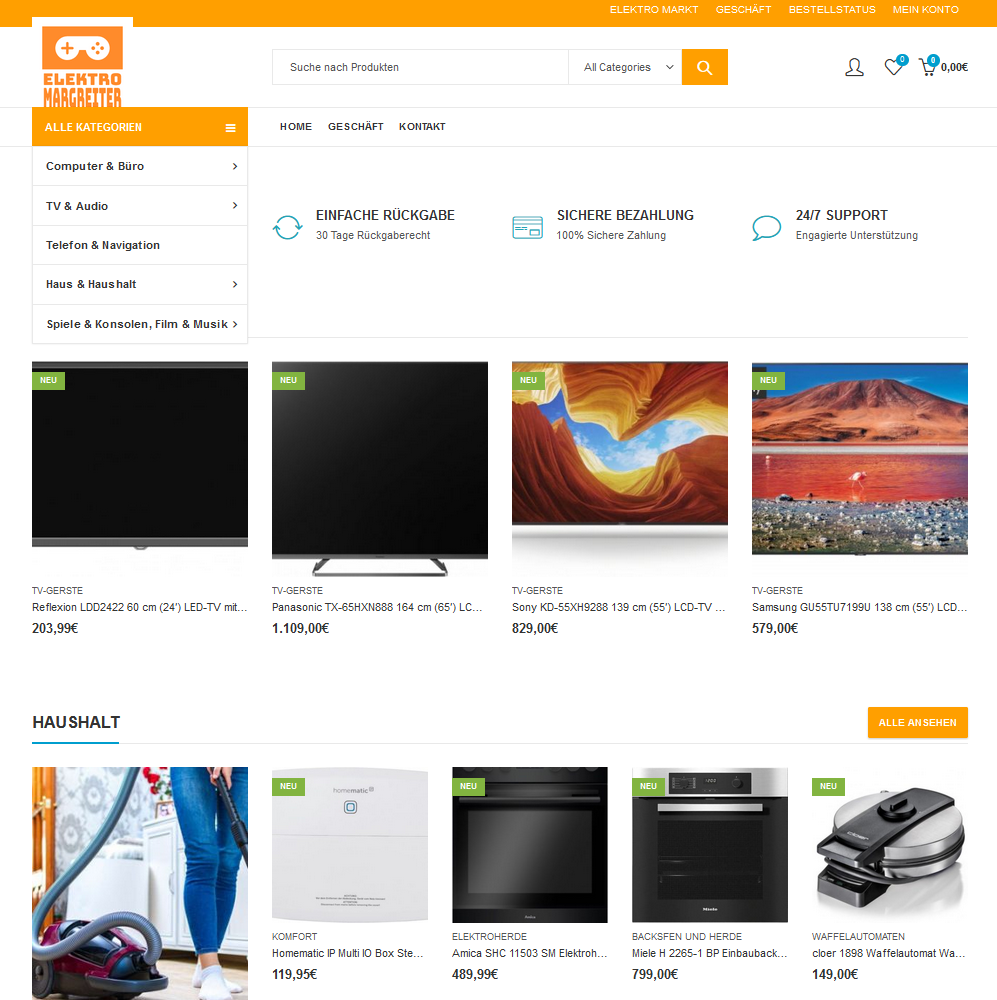Focus the Suche nach Produkten field
997x1000 pixels.
coord(420,67)
